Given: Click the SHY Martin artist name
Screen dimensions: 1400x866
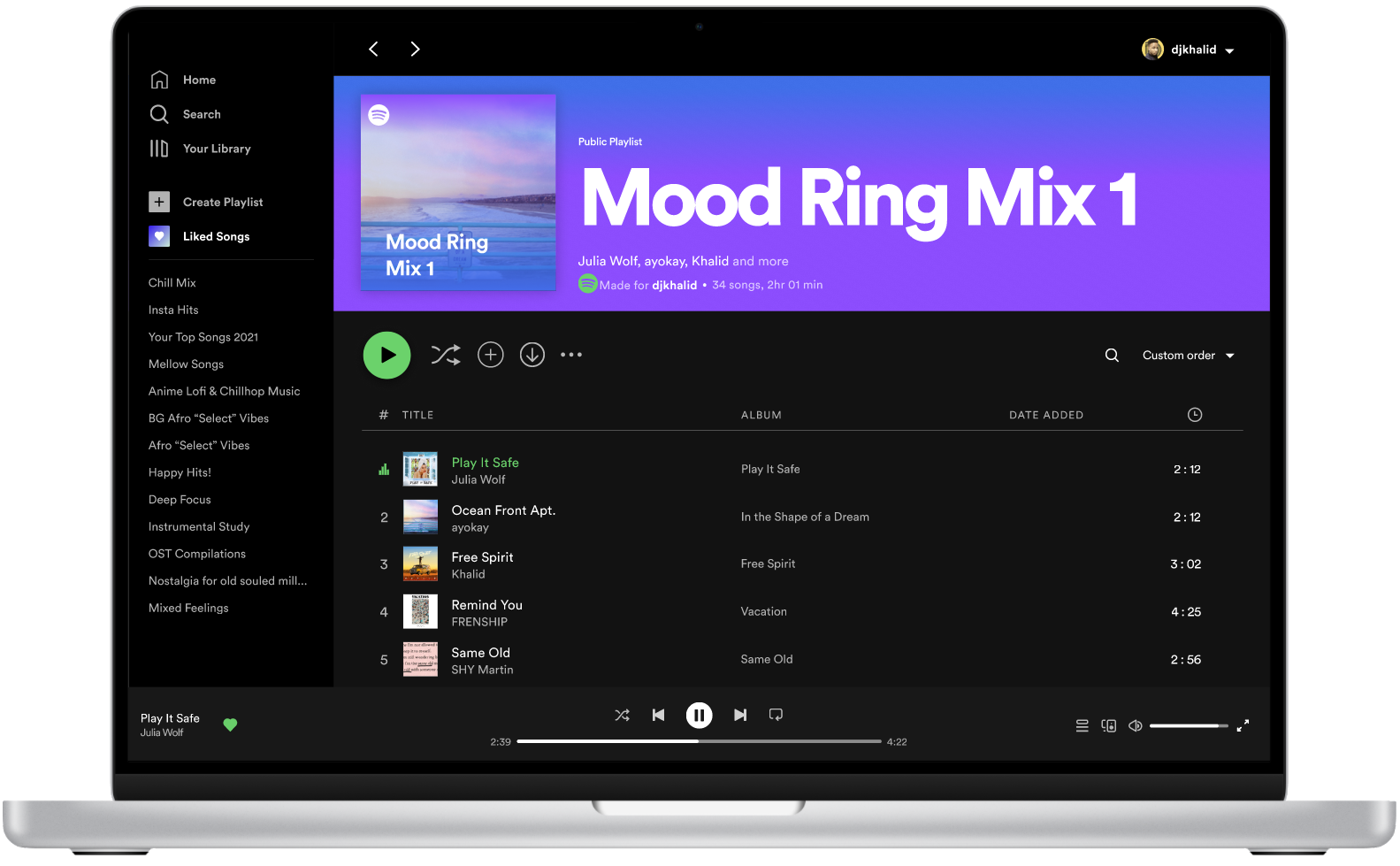Looking at the screenshot, I should tap(482, 670).
